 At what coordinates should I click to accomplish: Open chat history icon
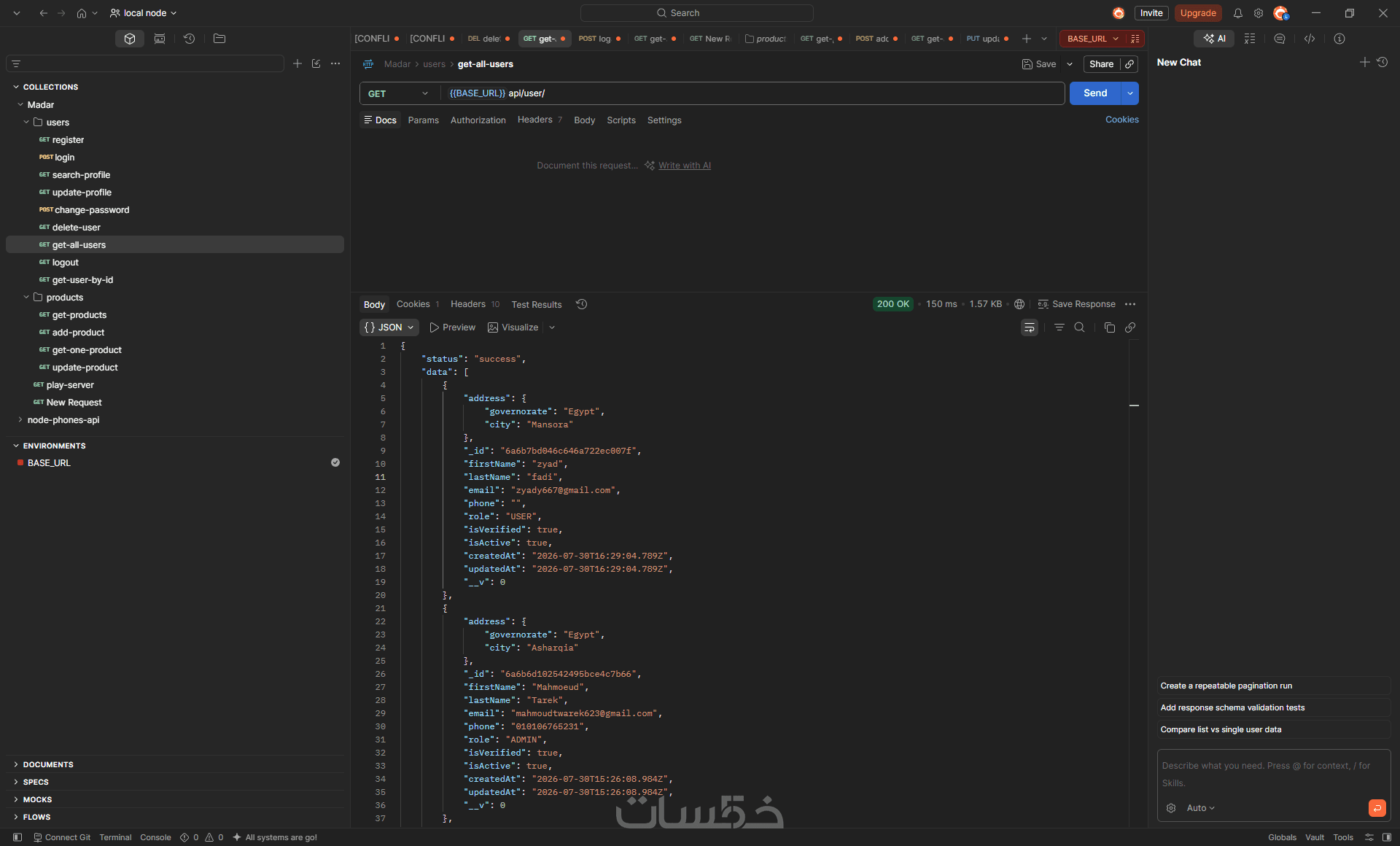coord(1382,63)
